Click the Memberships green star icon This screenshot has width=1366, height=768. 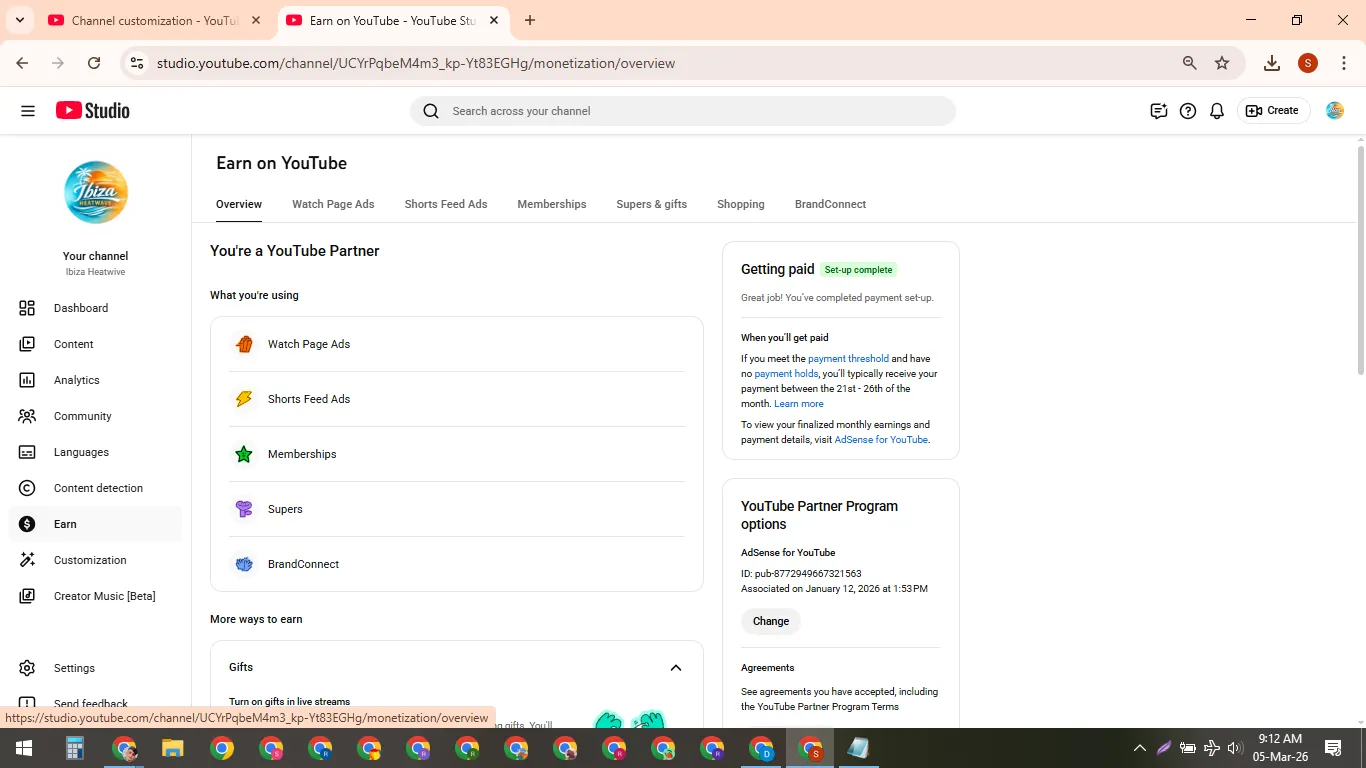pyautogui.click(x=244, y=454)
